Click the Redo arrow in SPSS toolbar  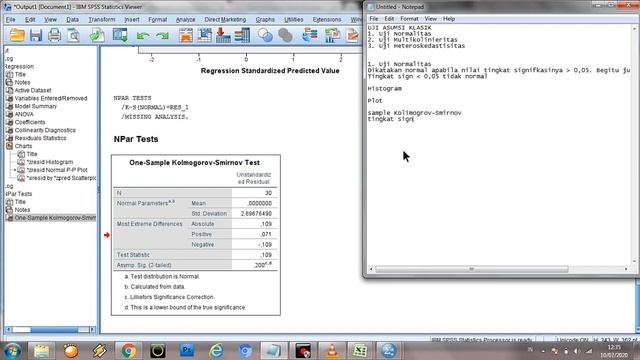[x=162, y=36]
